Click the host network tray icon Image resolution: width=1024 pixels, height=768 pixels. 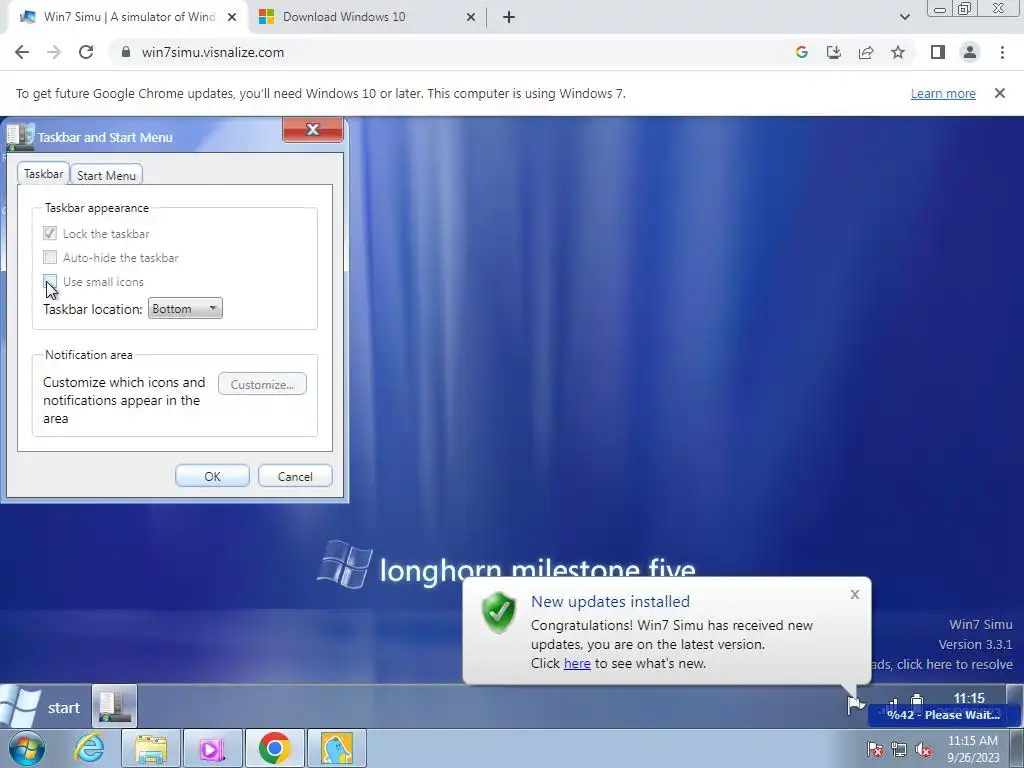tap(899, 749)
